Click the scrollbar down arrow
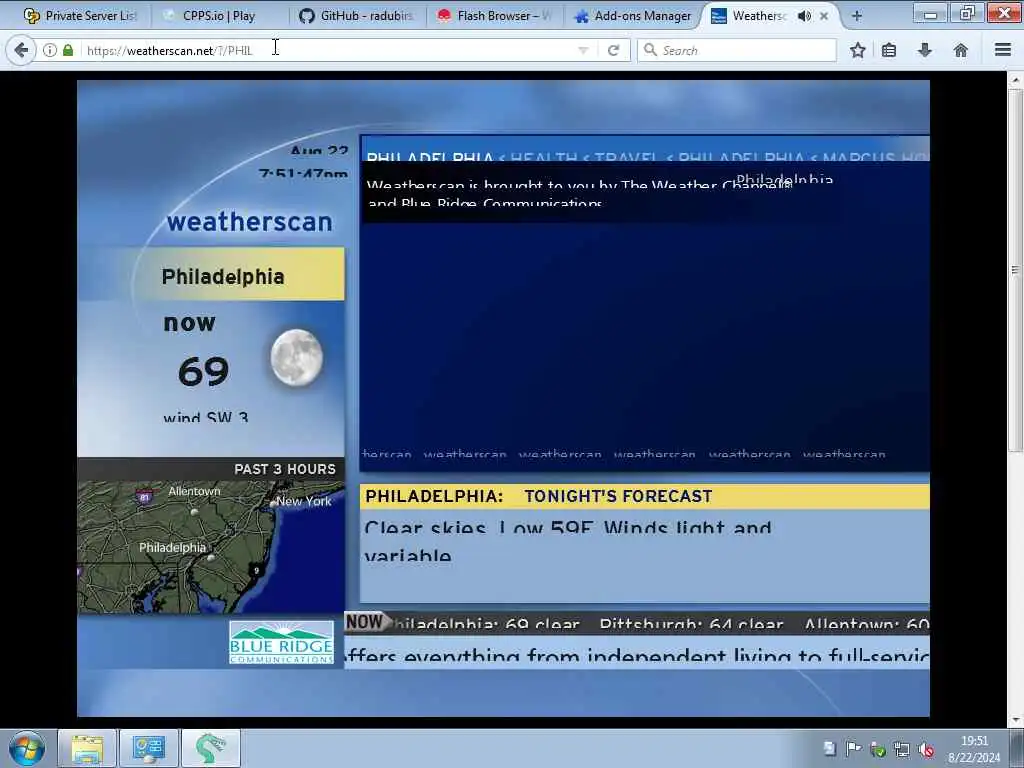Screen dimensions: 1024x768 (x=1014, y=720)
